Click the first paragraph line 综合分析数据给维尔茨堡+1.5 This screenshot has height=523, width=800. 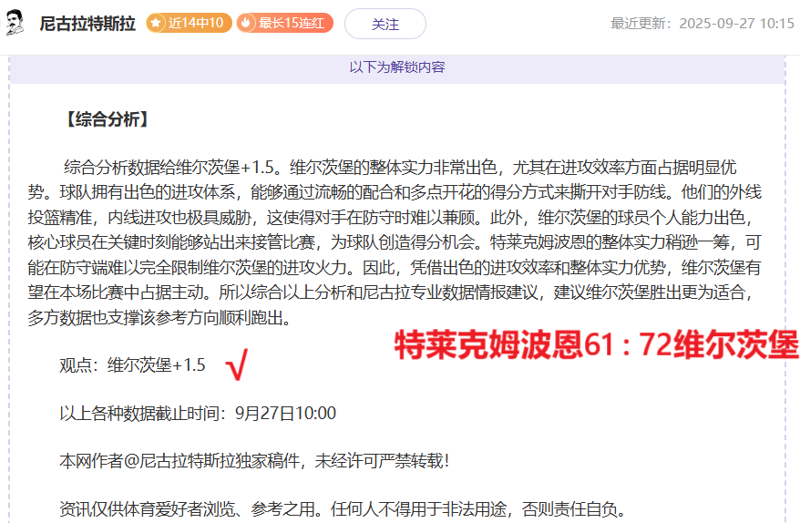pos(400,166)
